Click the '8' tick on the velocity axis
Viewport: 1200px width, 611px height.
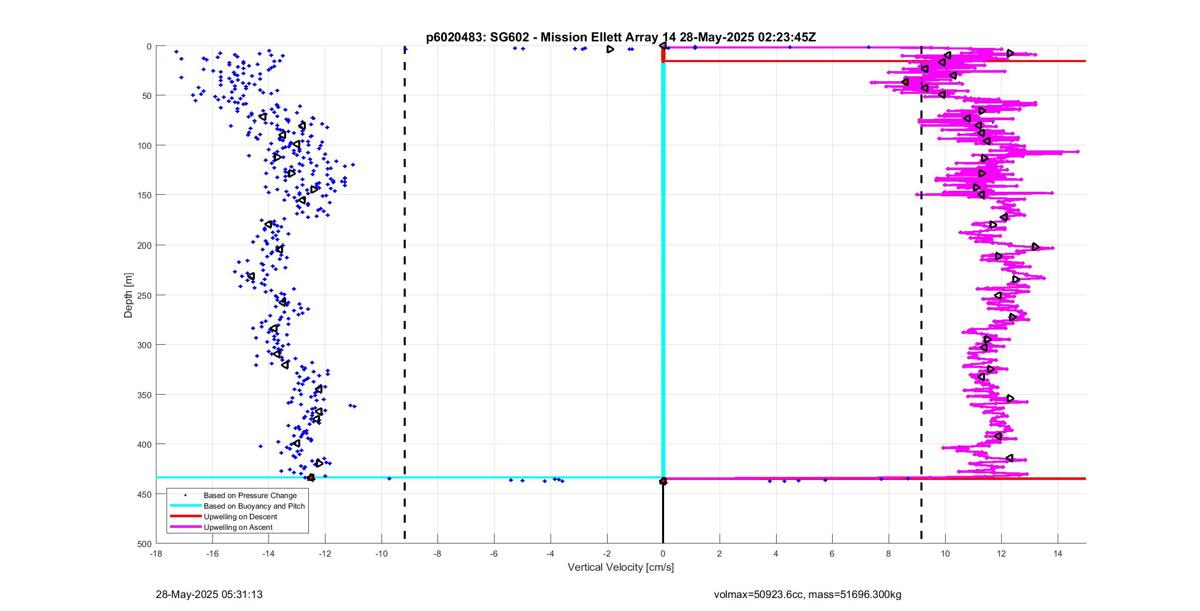pos(889,552)
